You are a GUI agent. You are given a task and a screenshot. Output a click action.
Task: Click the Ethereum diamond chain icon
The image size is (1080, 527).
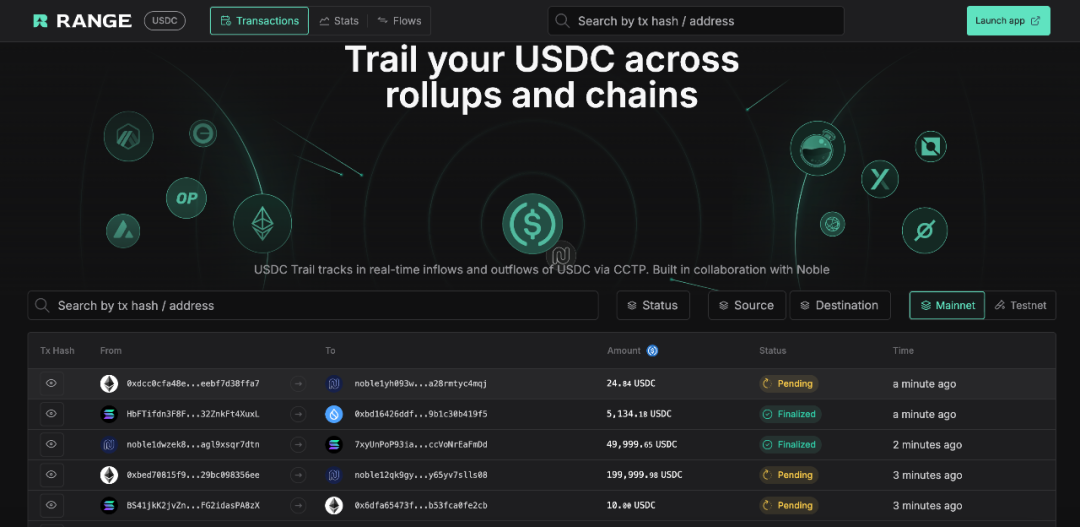click(x=262, y=223)
